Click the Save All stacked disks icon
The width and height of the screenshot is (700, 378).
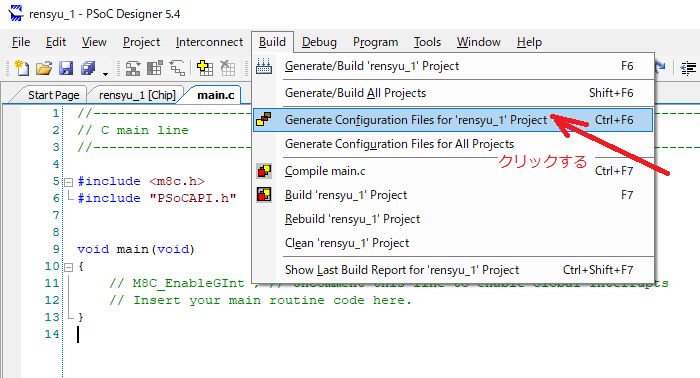[88, 68]
